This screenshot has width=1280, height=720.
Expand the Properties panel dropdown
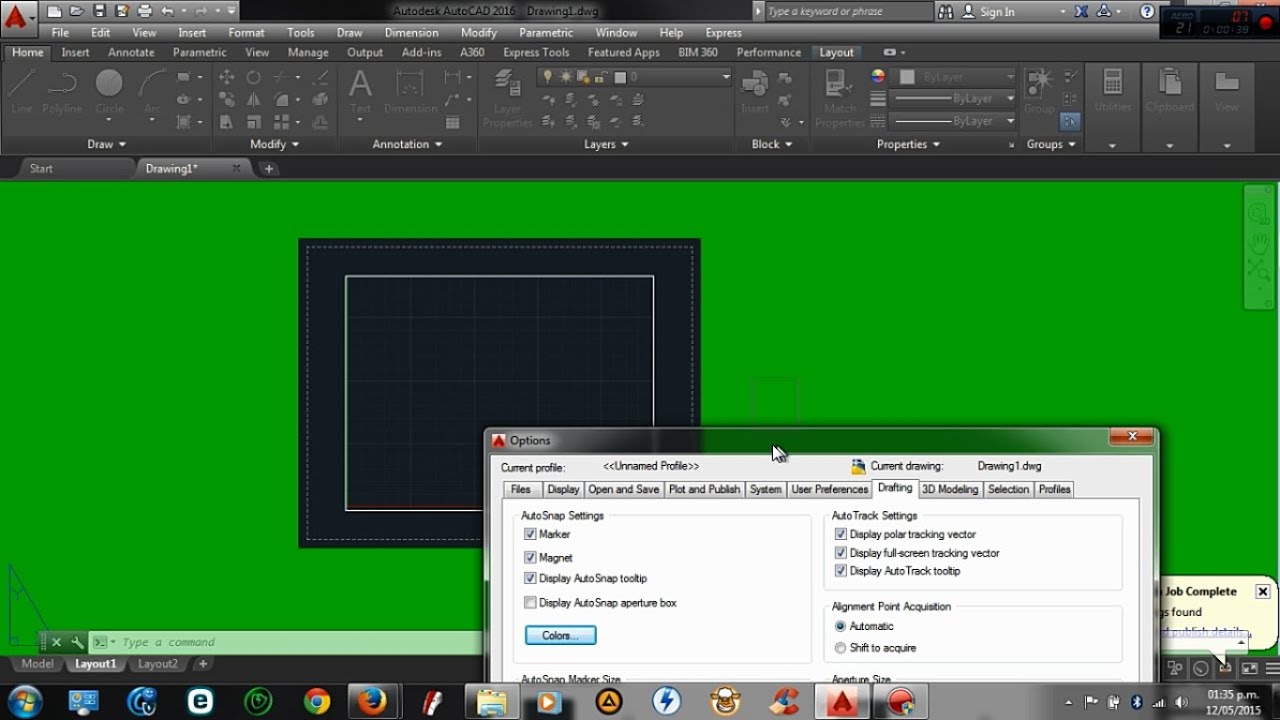point(908,144)
